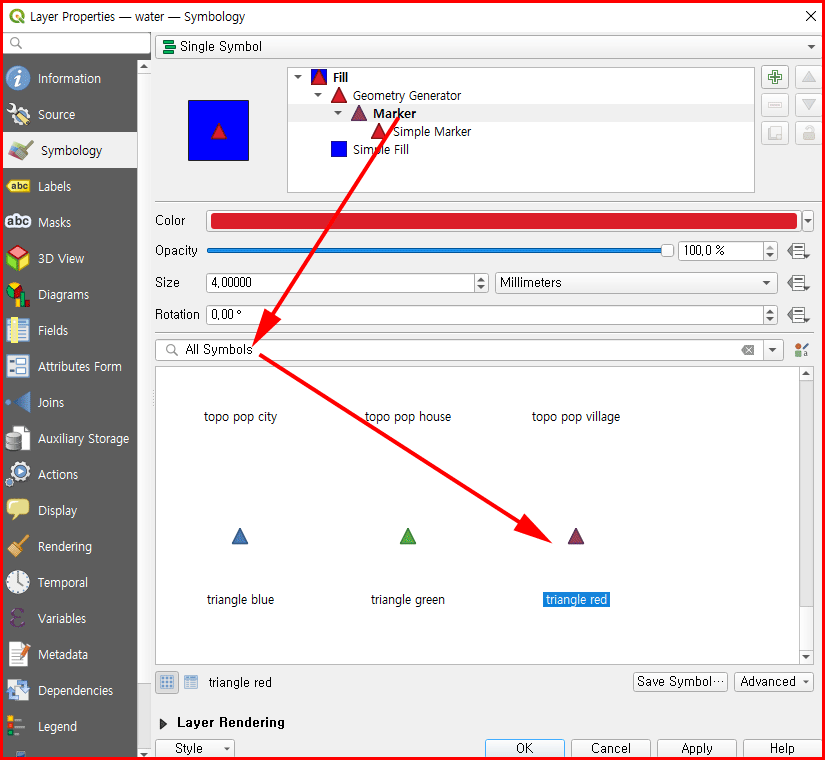Viewport: 825px width, 760px height.
Task: Open the symbol group filter dropdown
Action: pyautogui.click(x=772, y=350)
